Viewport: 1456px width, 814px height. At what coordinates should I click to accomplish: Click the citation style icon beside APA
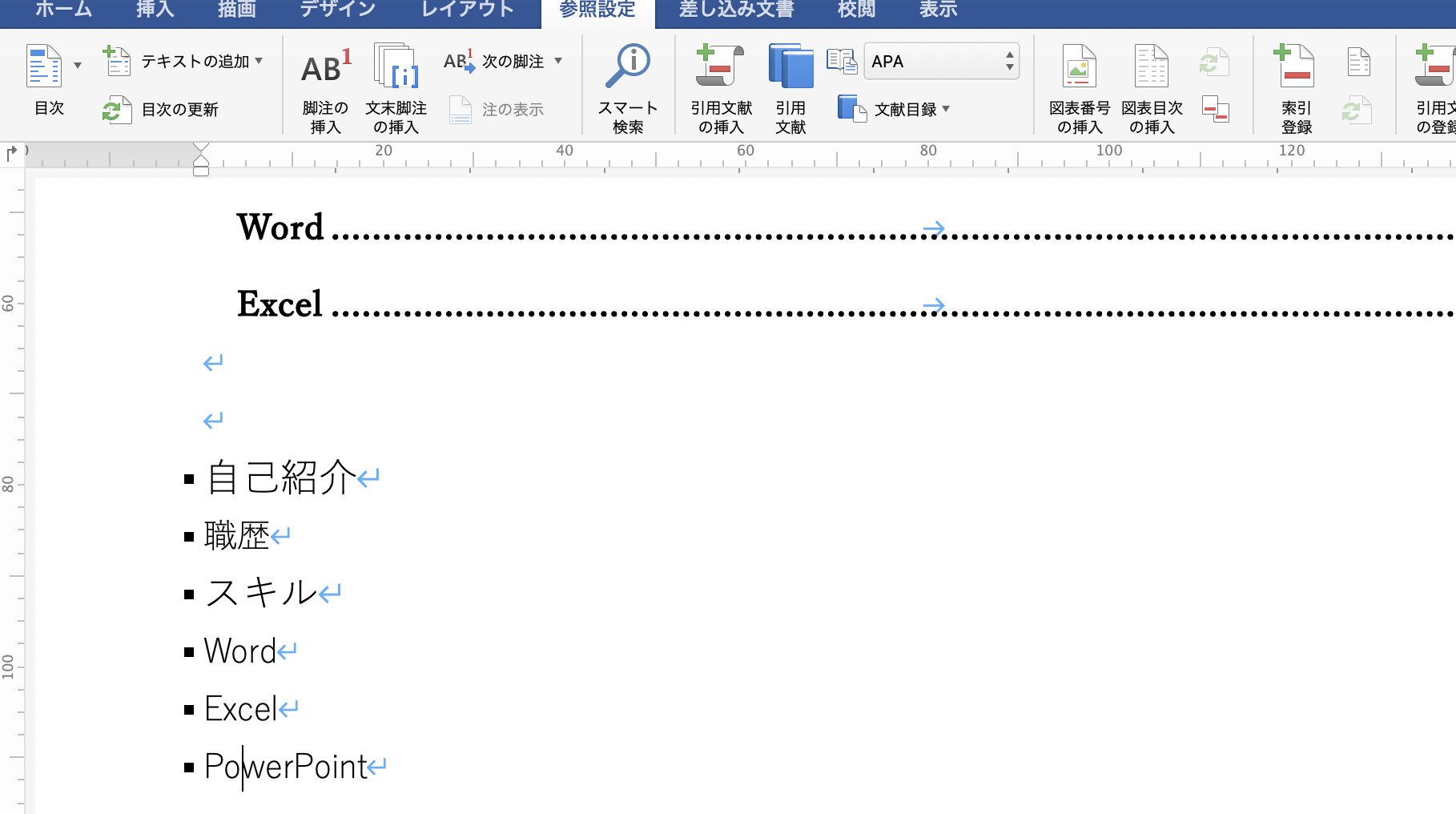(843, 61)
